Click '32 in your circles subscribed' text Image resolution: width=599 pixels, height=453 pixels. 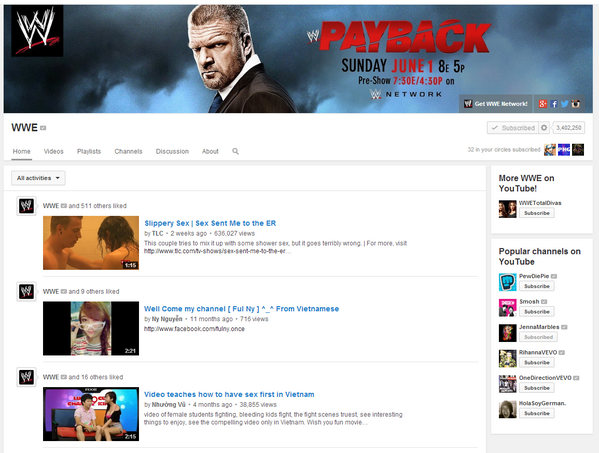pos(504,150)
